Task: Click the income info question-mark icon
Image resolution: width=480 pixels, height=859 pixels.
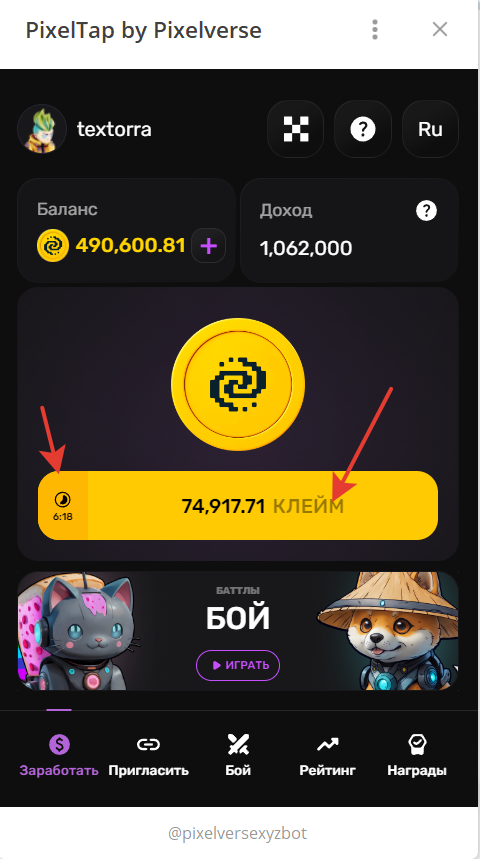Action: (x=426, y=210)
